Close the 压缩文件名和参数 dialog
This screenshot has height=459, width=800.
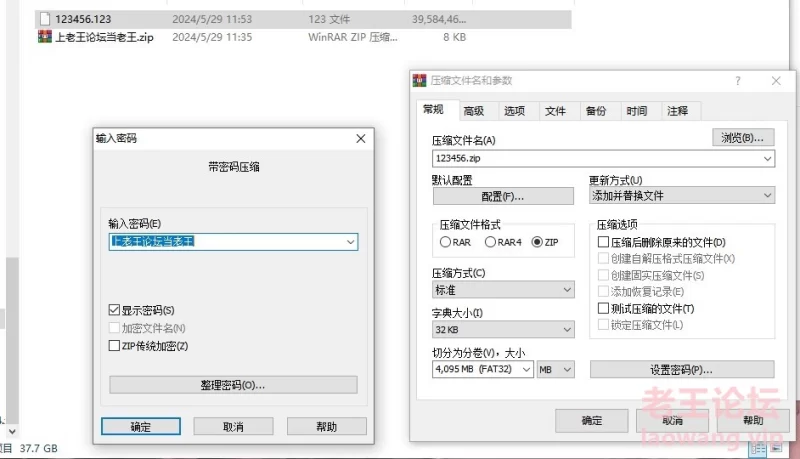[x=776, y=81]
